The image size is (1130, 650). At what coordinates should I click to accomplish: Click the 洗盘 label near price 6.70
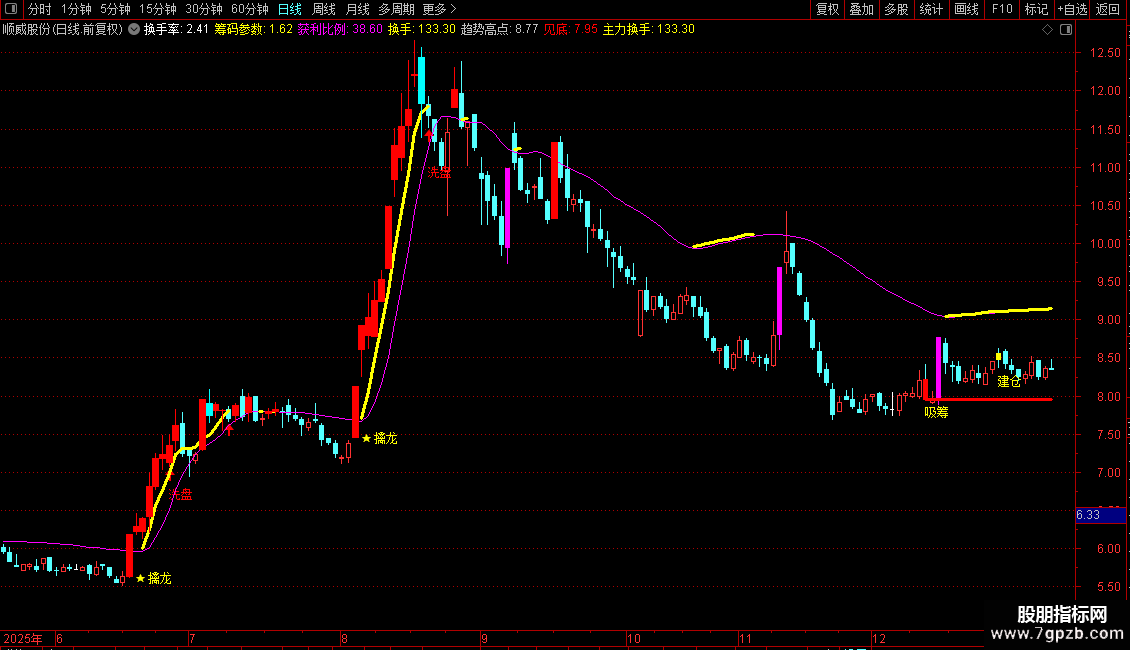pyautogui.click(x=180, y=494)
